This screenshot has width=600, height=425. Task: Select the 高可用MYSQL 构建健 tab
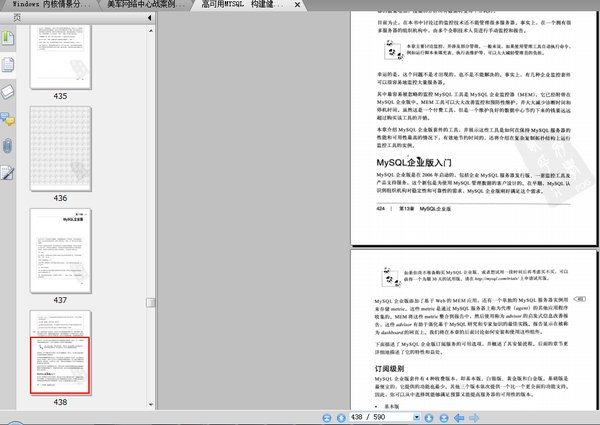[x=242, y=5]
